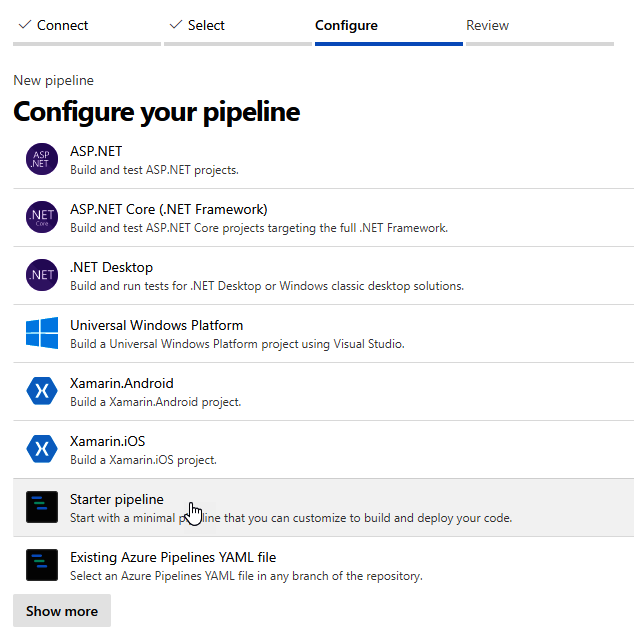Image resolution: width=634 pixels, height=642 pixels.
Task: Go back to the Select step
Action: pos(206,25)
